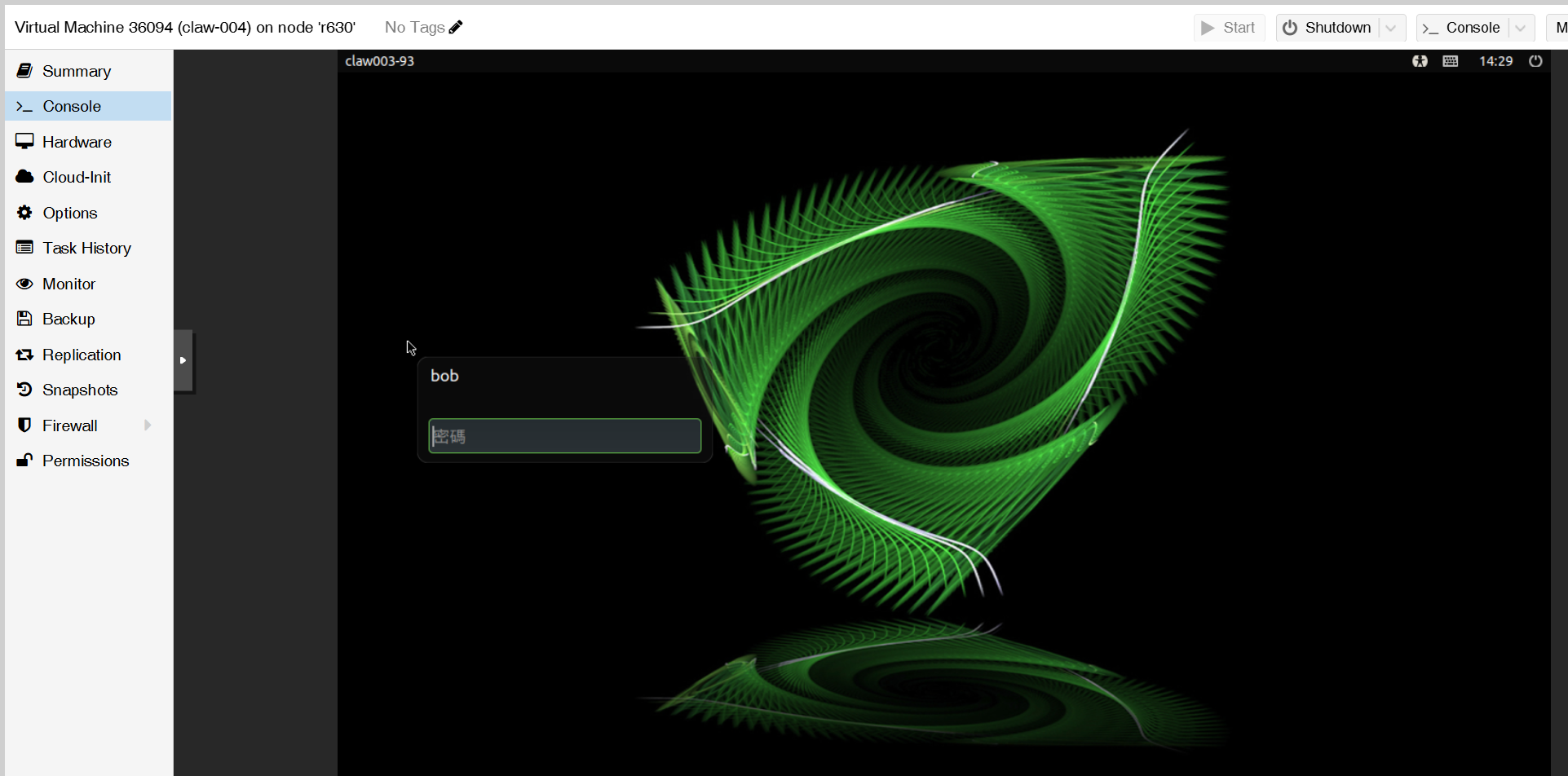Screen dimensions: 1568x776
Task: Click the Cloud-Init cloud icon
Action: pos(24,177)
